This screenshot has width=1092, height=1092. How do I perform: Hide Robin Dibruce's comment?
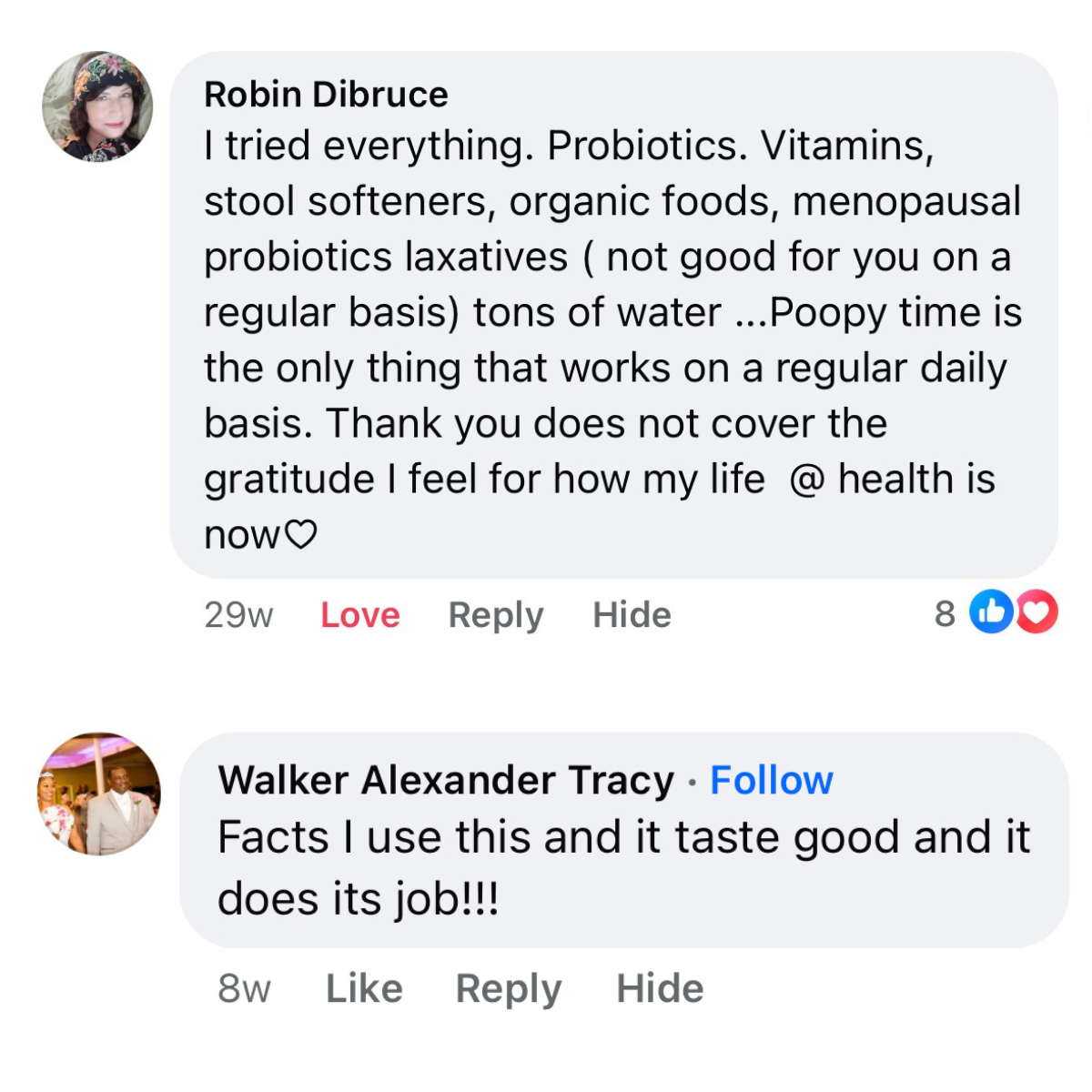click(632, 614)
